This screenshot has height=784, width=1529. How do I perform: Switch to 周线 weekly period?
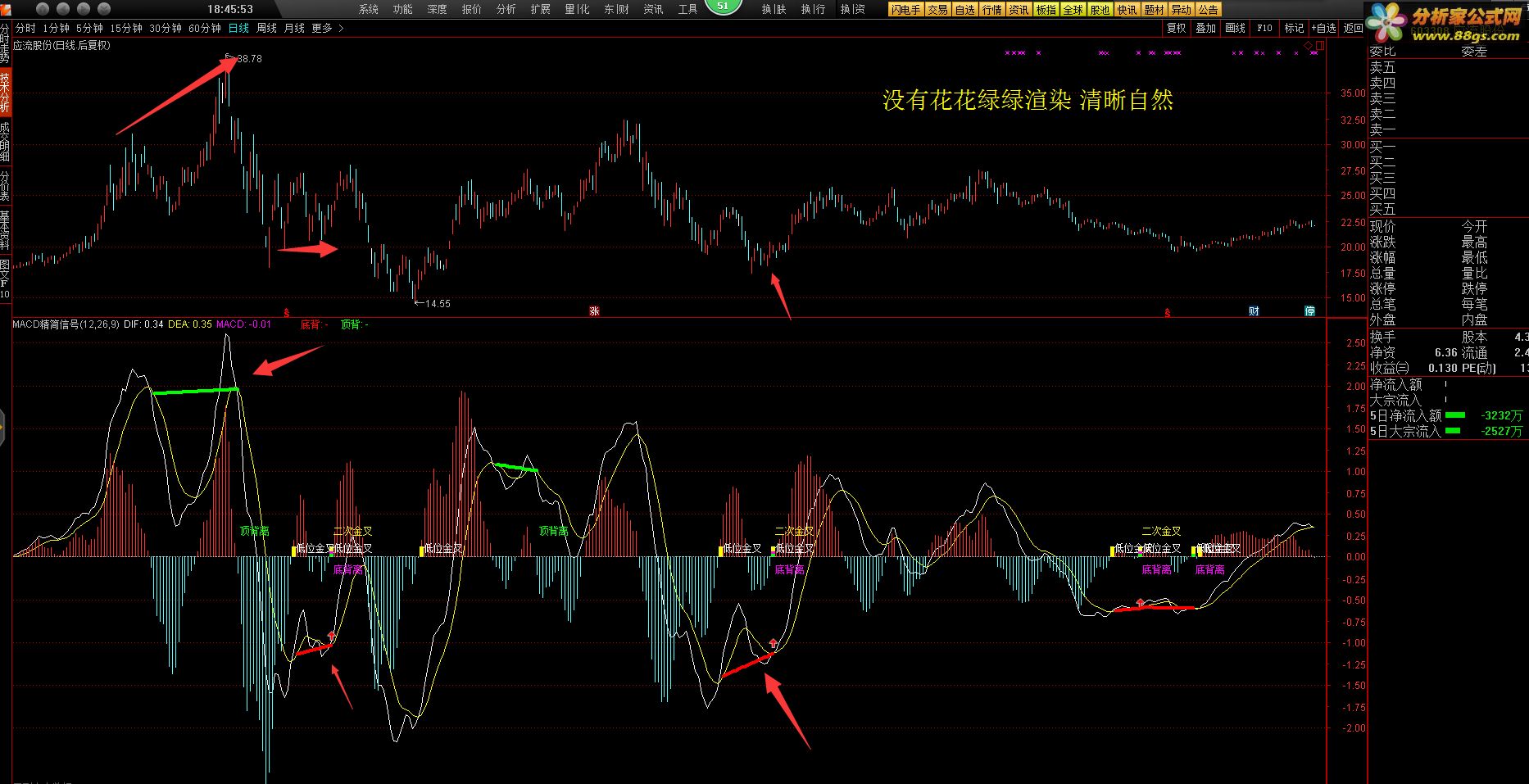pyautogui.click(x=266, y=28)
